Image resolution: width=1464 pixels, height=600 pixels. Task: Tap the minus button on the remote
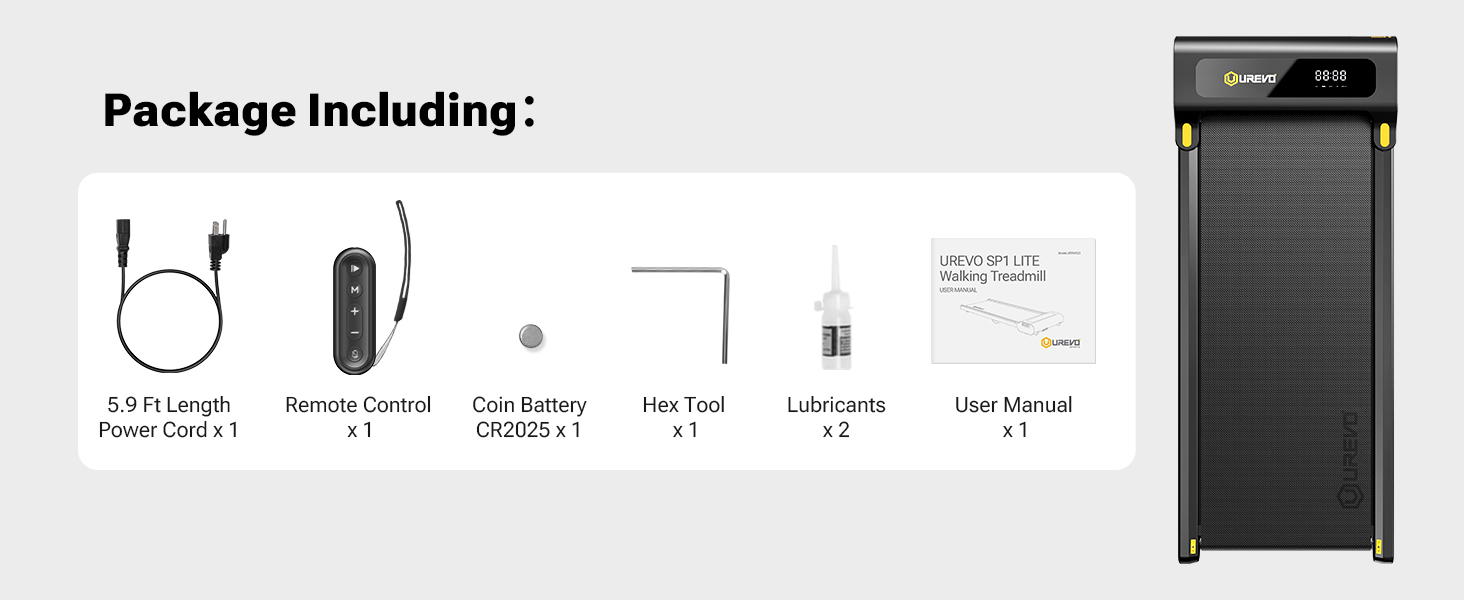[x=354, y=332]
